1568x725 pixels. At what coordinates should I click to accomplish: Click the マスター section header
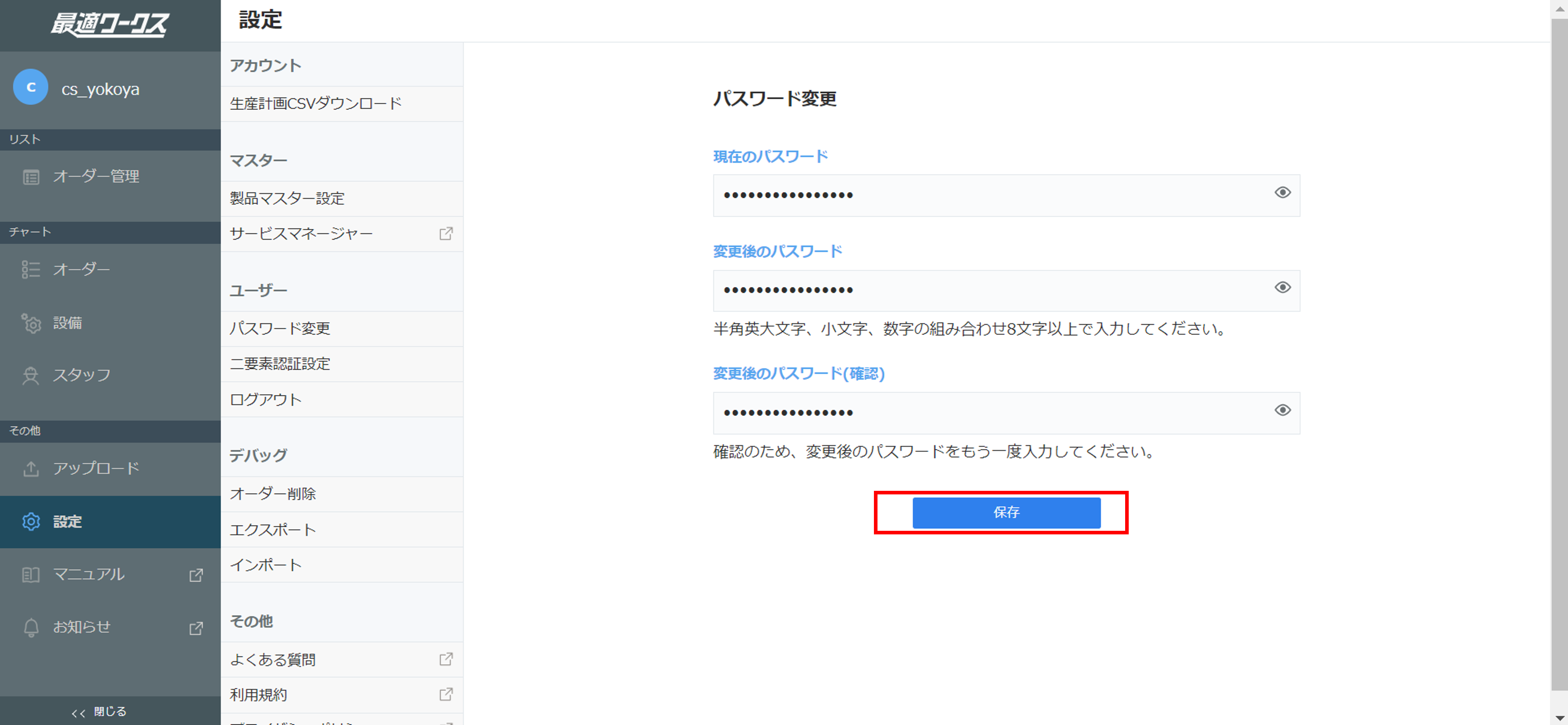pyautogui.click(x=258, y=160)
